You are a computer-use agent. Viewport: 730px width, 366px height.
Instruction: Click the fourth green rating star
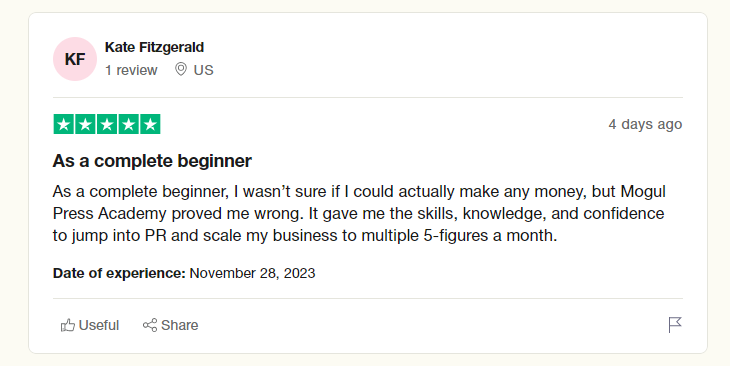click(x=128, y=124)
